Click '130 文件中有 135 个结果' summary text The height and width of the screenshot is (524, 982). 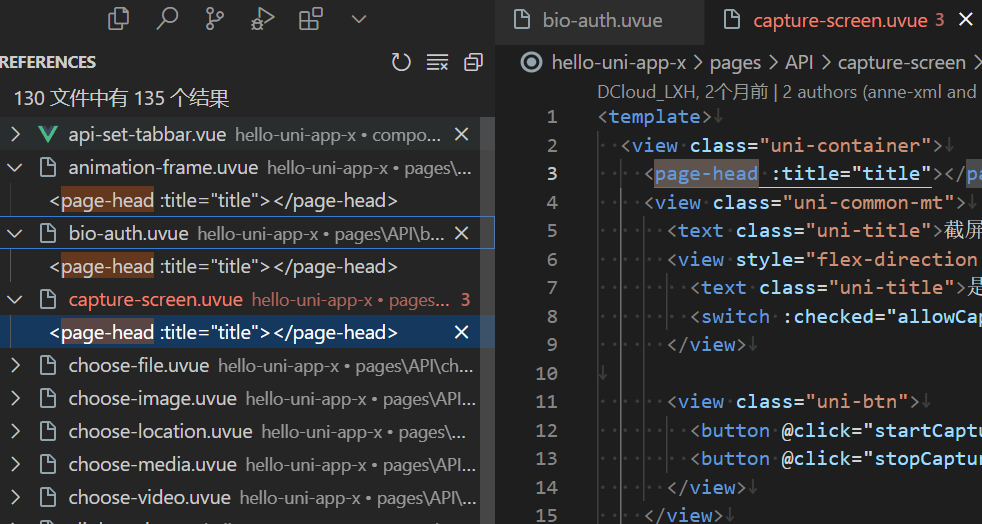coord(121,98)
